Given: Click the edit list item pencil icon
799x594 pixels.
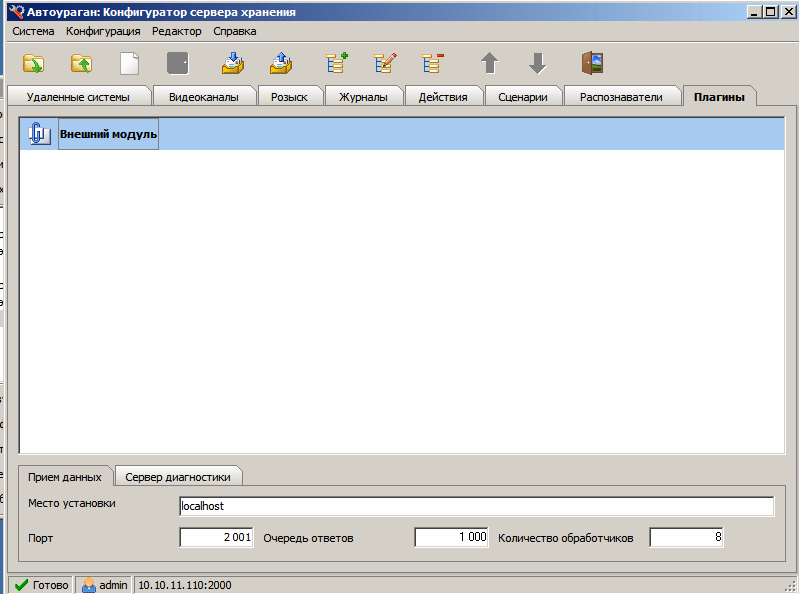Looking at the screenshot, I should [x=385, y=64].
